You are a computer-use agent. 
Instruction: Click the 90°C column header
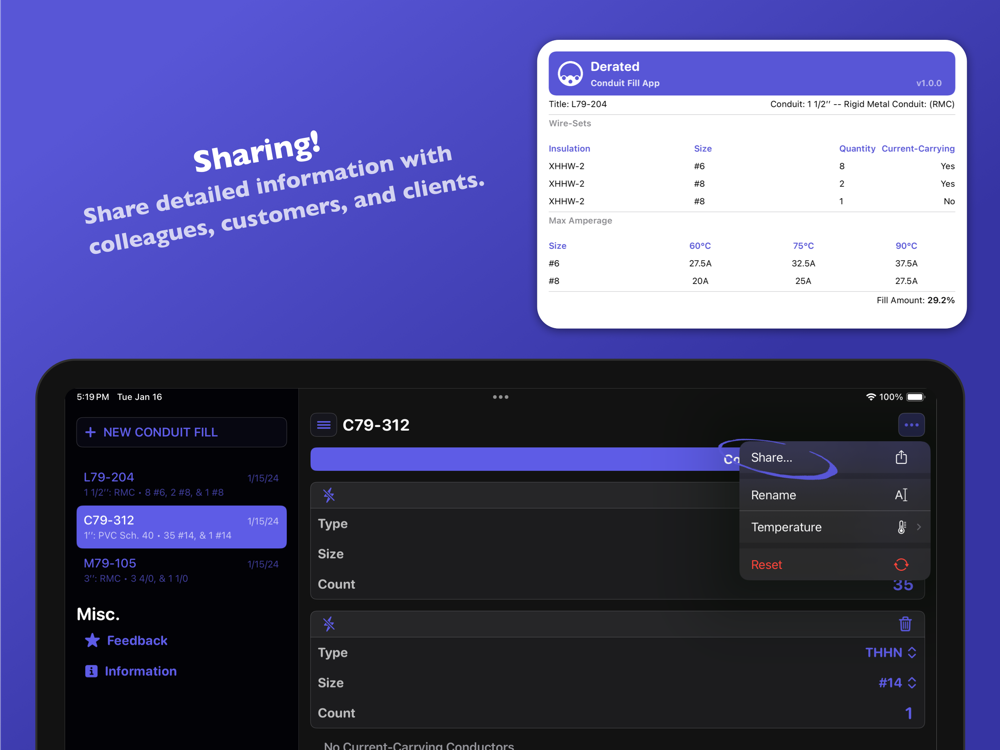click(906, 246)
